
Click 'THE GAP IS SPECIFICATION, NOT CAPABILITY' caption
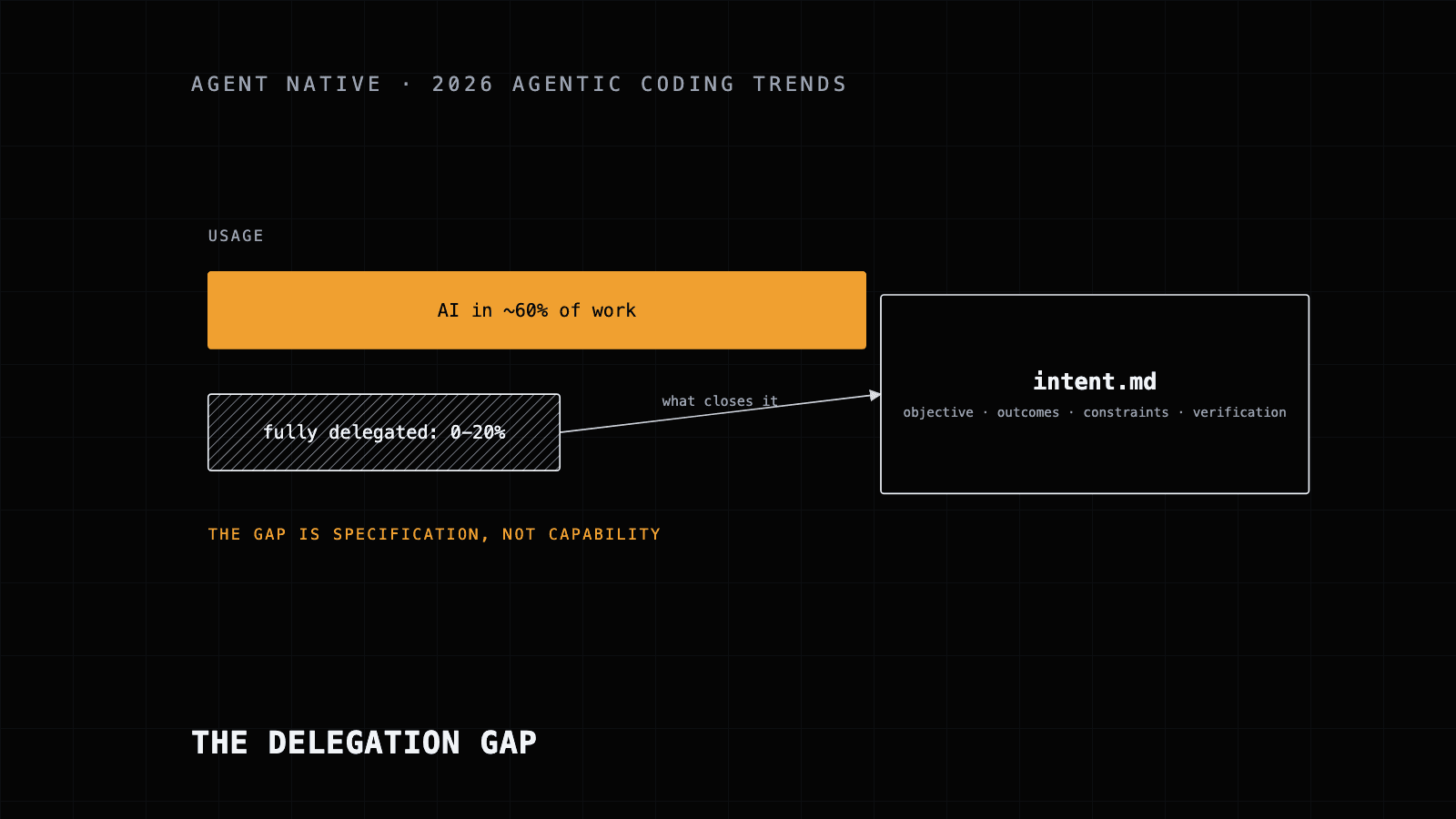click(x=434, y=534)
